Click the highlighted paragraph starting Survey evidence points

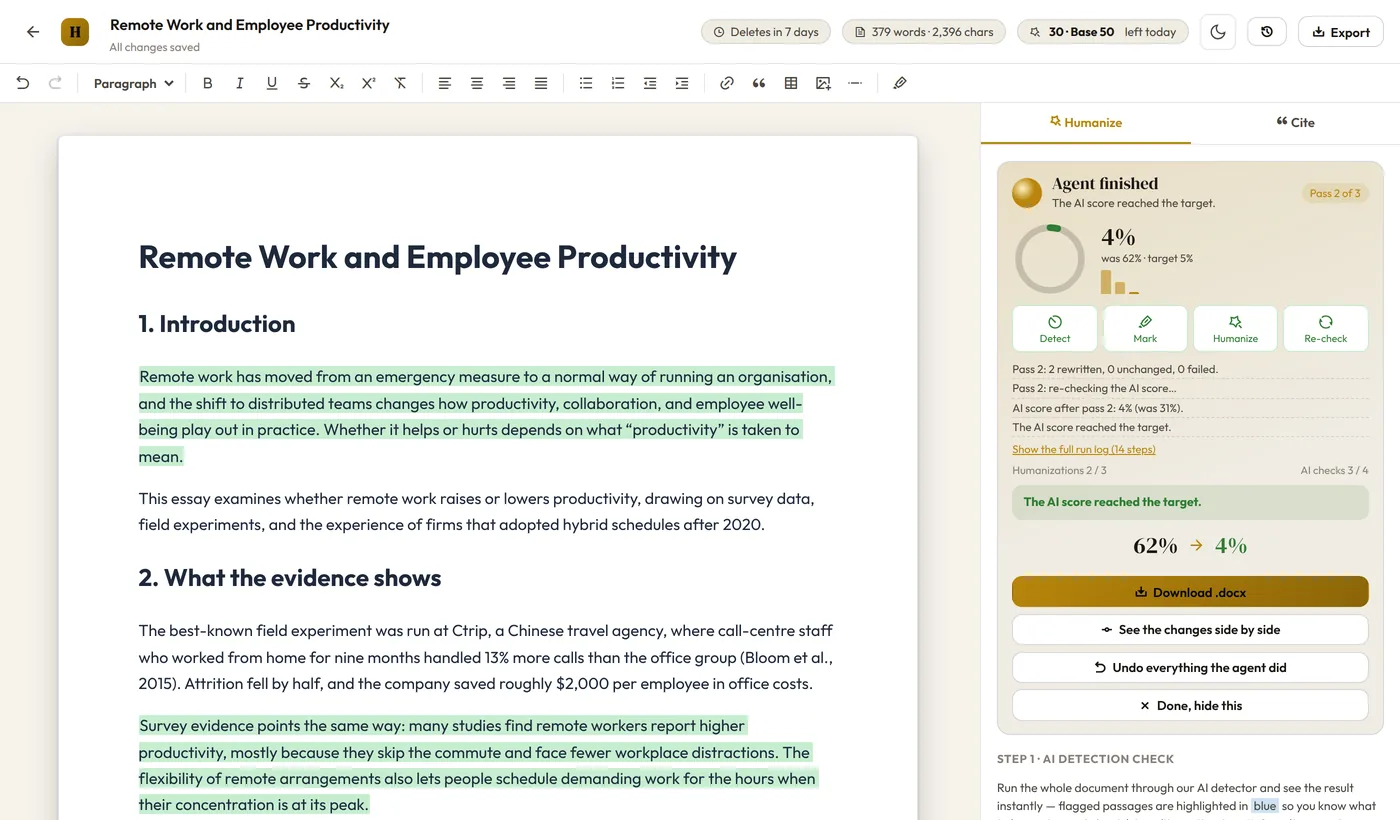click(478, 765)
